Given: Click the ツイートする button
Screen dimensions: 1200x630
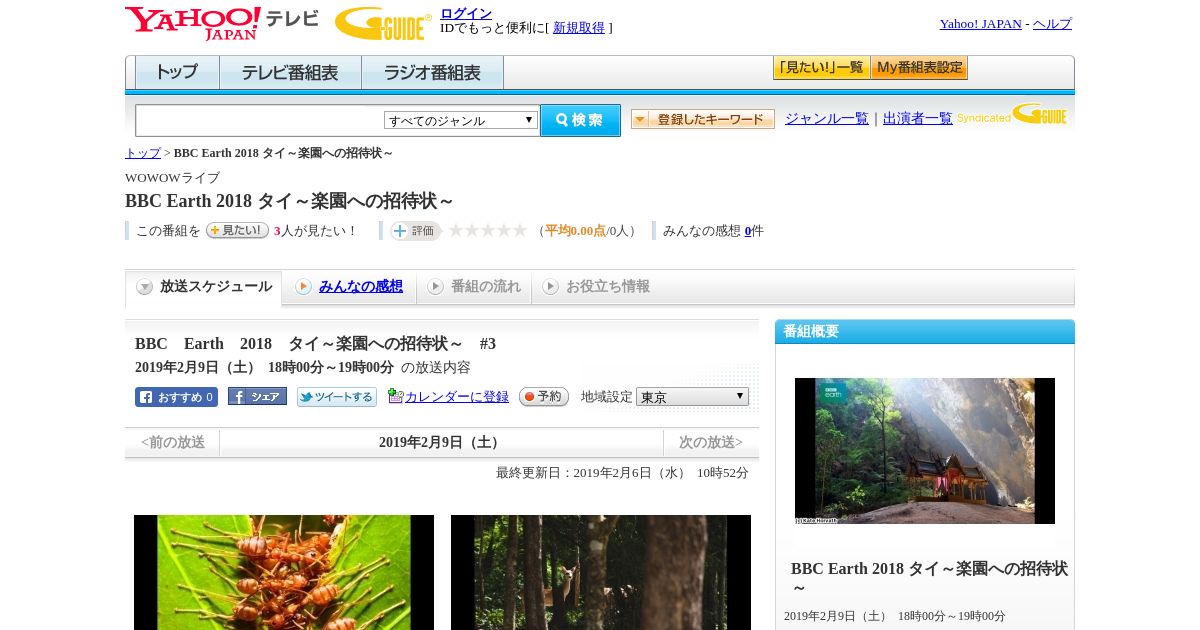Looking at the screenshot, I should (x=337, y=397).
